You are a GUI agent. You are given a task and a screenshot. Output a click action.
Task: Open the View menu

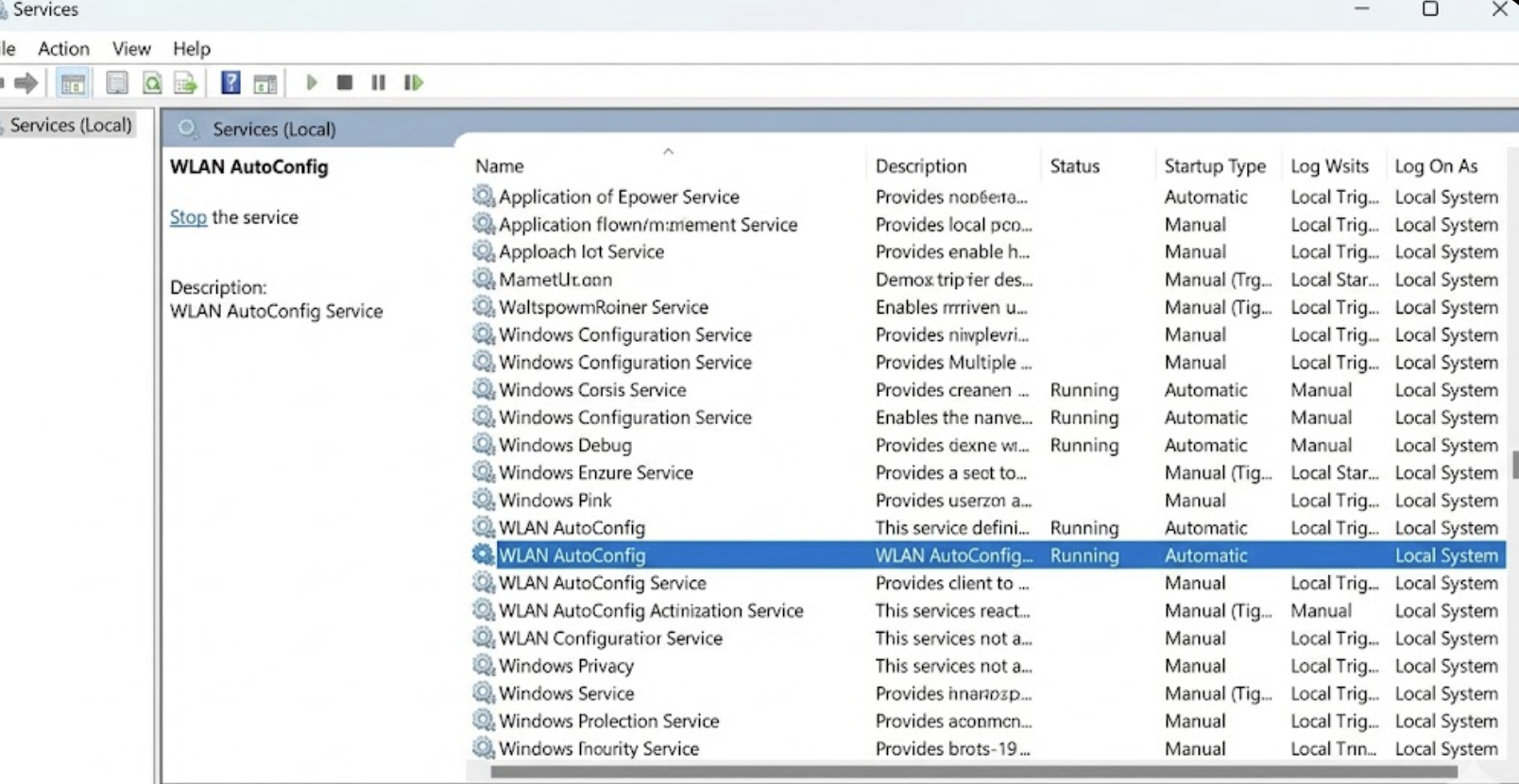131,48
